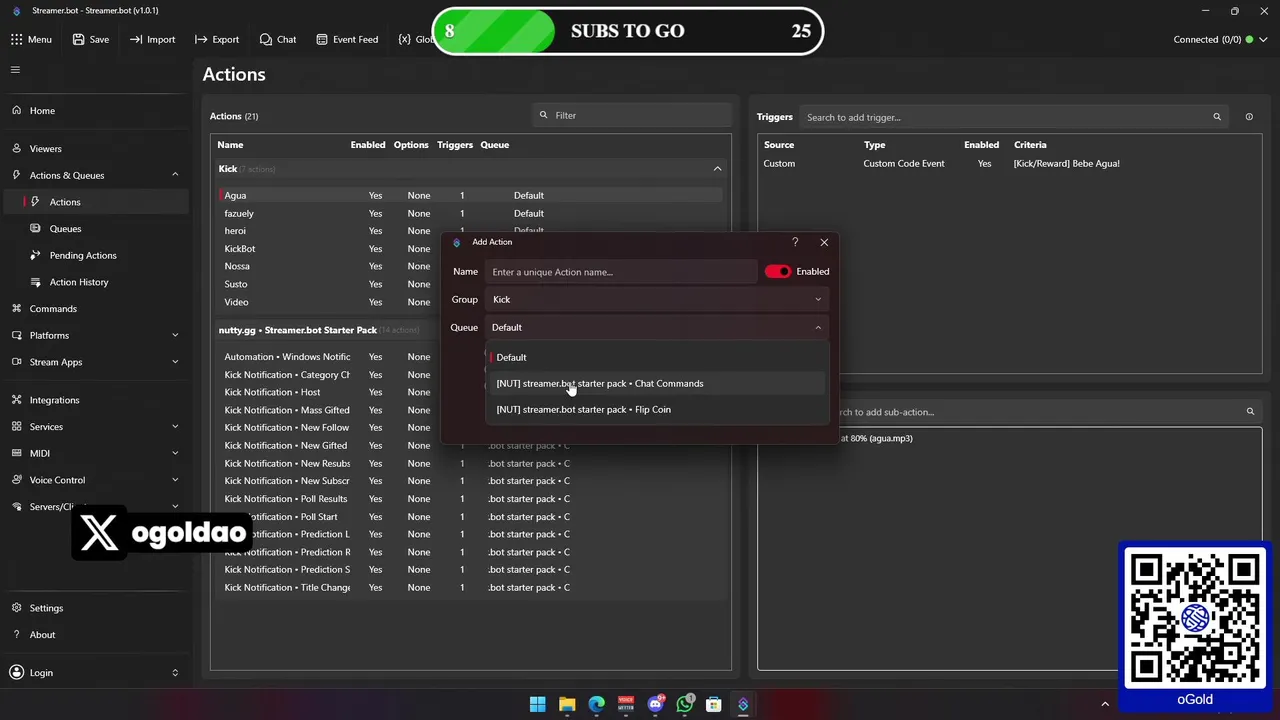Open the Group dropdown showing Kick
Viewport: 1280px width, 720px height.
pyautogui.click(x=657, y=300)
